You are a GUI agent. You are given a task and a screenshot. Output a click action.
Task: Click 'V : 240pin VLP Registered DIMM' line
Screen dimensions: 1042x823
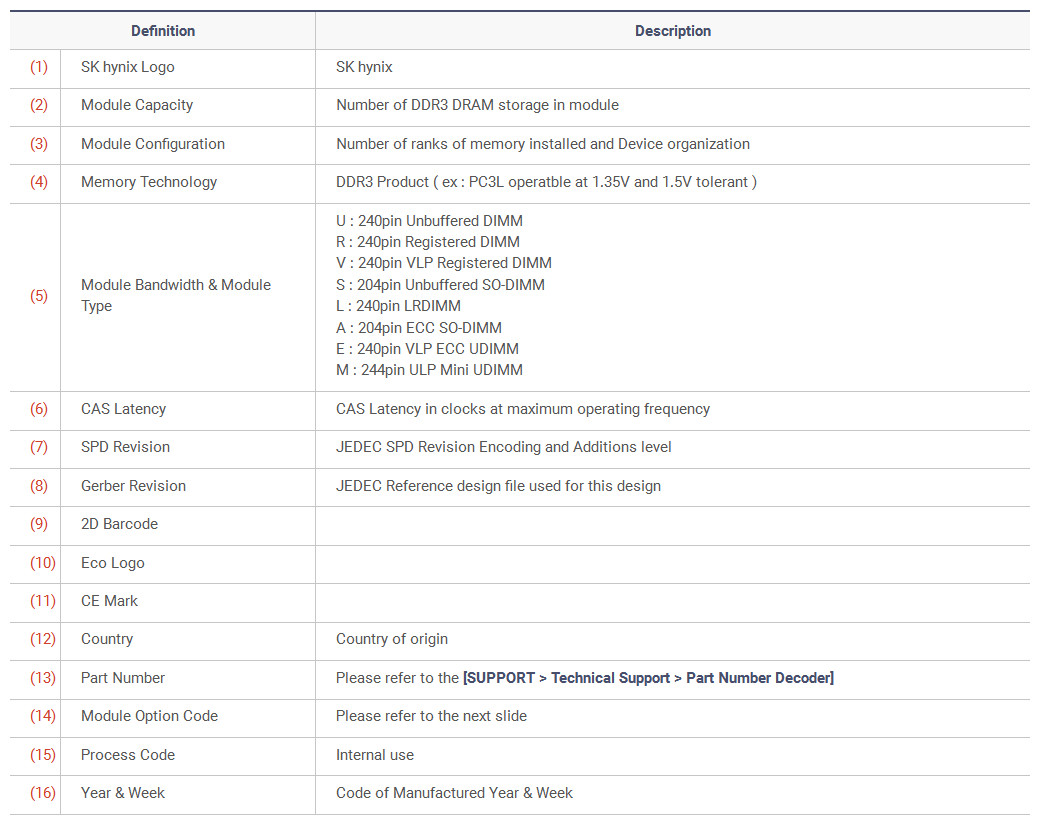coord(444,263)
